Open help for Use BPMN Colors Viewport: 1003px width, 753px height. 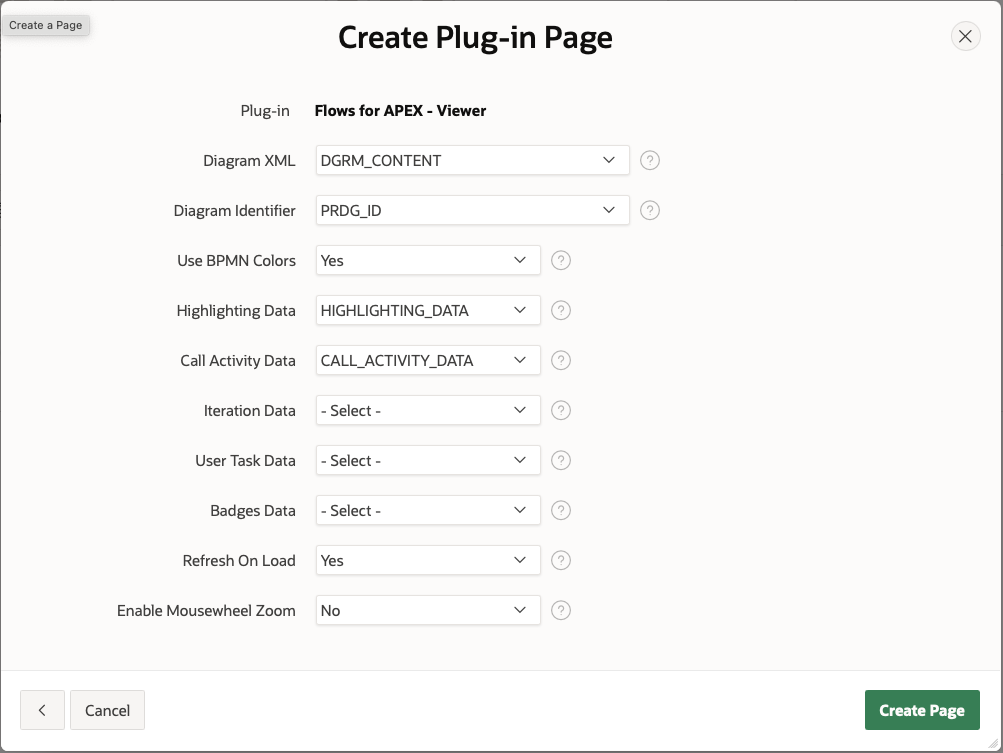click(x=561, y=260)
